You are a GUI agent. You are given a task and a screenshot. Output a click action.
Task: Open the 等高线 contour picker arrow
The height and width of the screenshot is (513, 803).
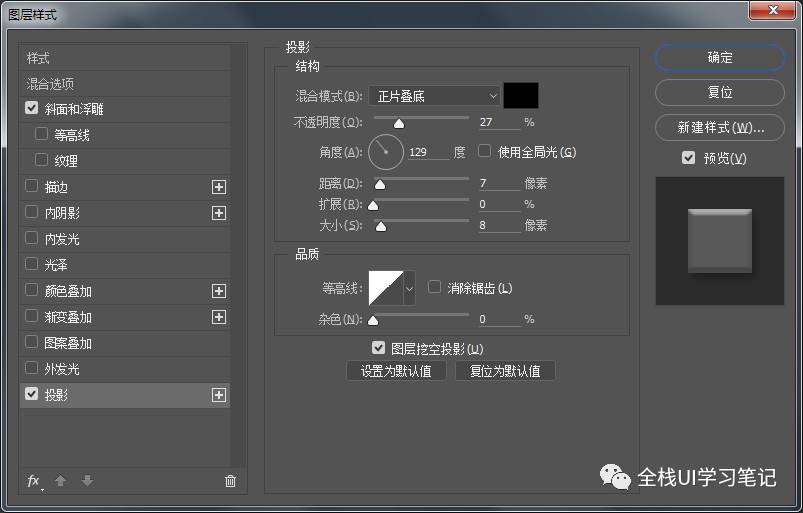[409, 288]
